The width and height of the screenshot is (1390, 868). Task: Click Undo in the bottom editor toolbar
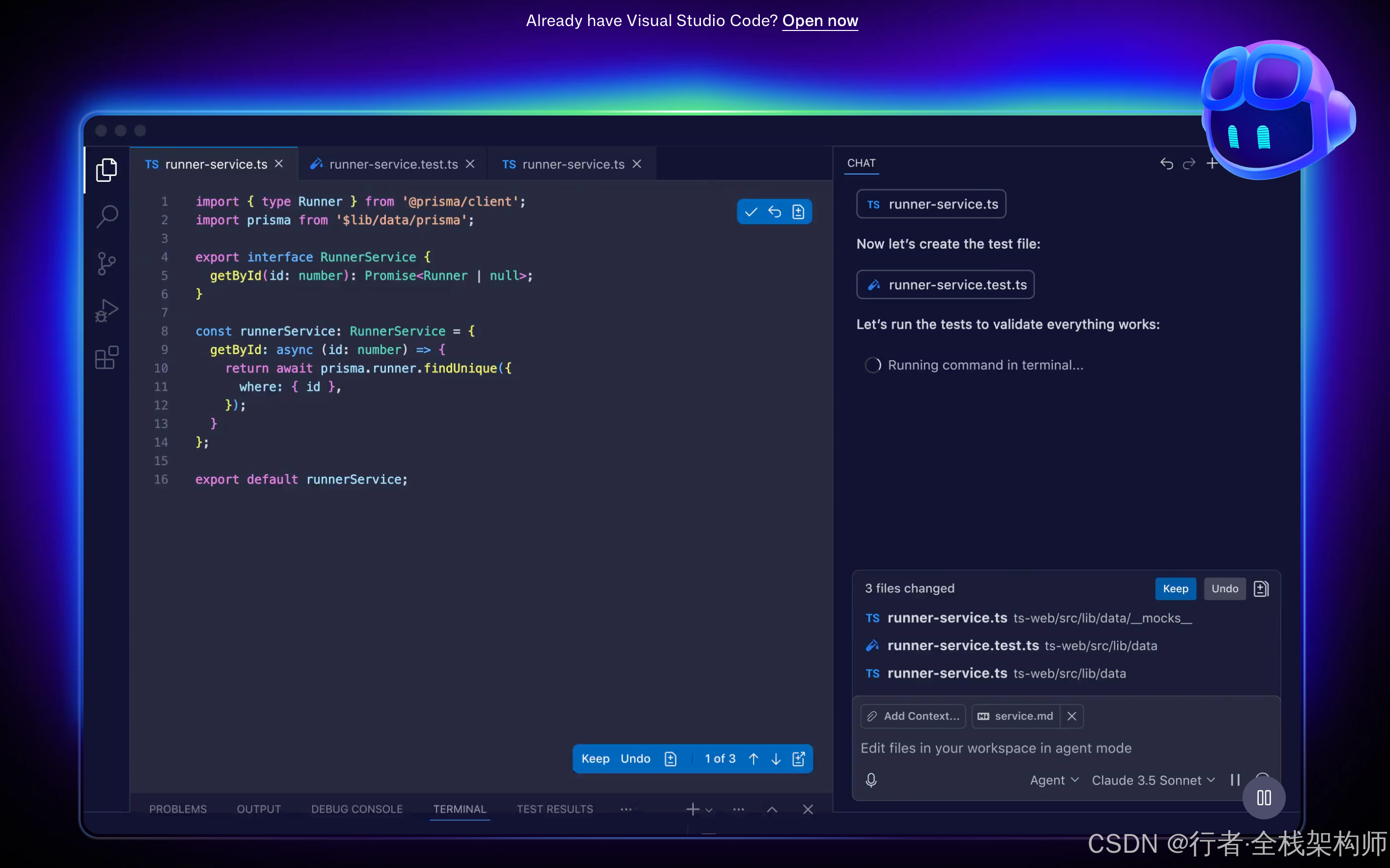pos(636,759)
